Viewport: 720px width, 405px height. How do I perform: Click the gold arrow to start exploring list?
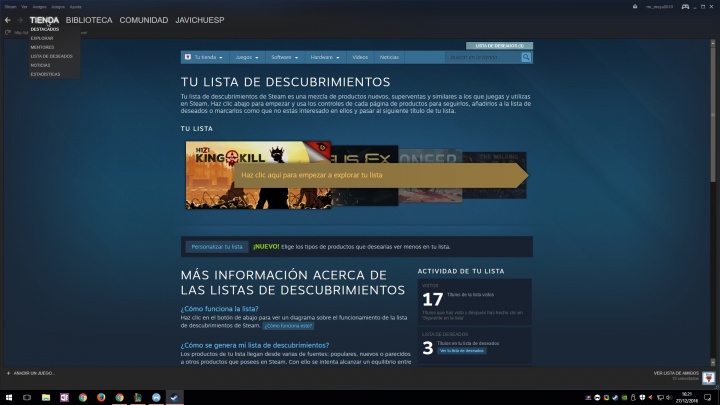381,175
